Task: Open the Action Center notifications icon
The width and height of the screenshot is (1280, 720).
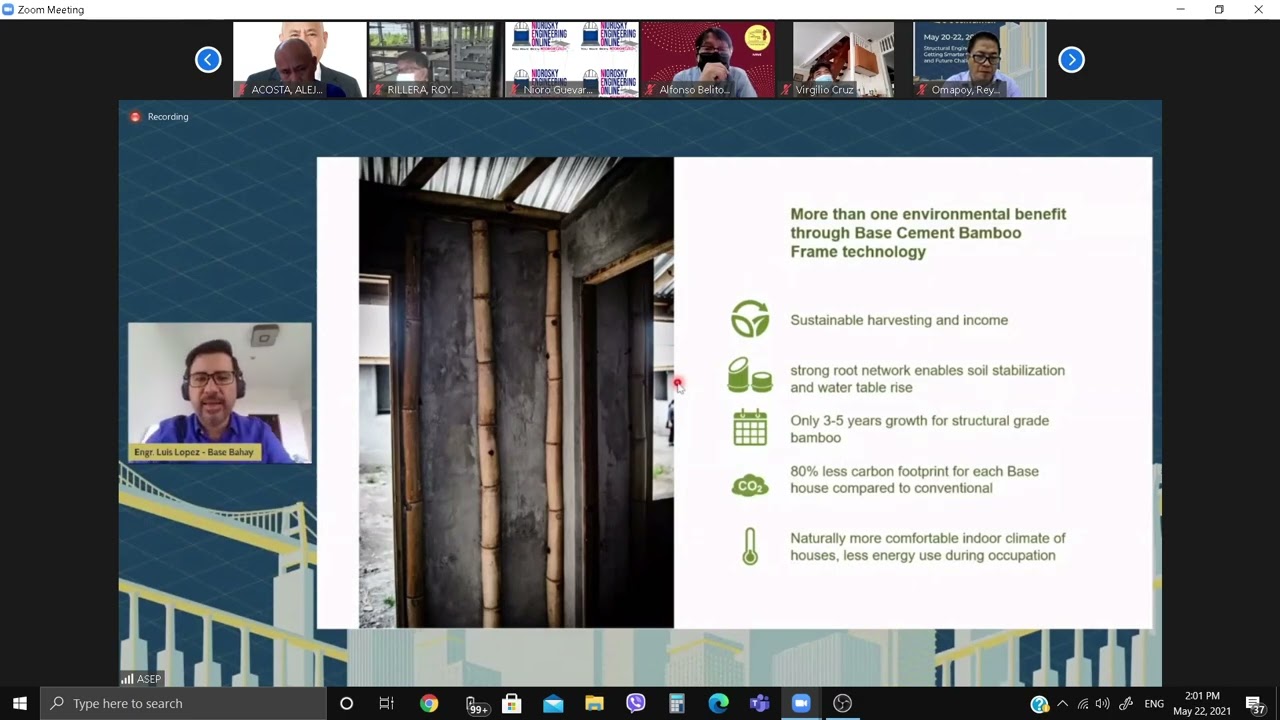Action: 1255,704
